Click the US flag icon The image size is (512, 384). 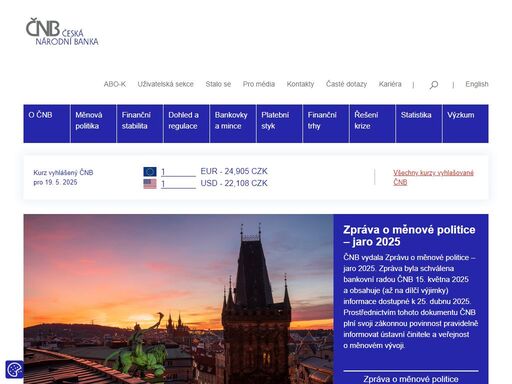point(150,184)
